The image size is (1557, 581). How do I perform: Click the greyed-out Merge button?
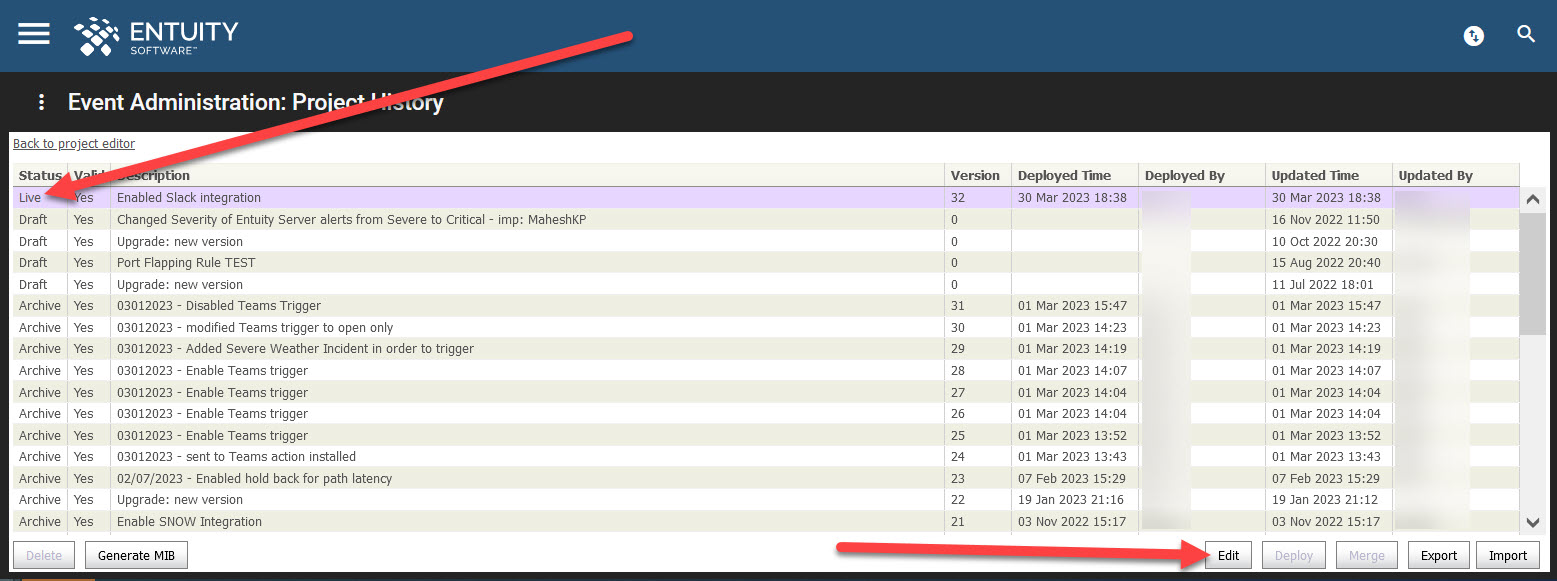1367,556
